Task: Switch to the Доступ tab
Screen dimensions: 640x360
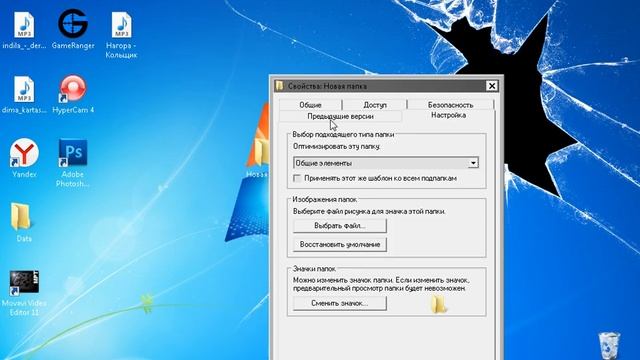Action: click(x=375, y=105)
